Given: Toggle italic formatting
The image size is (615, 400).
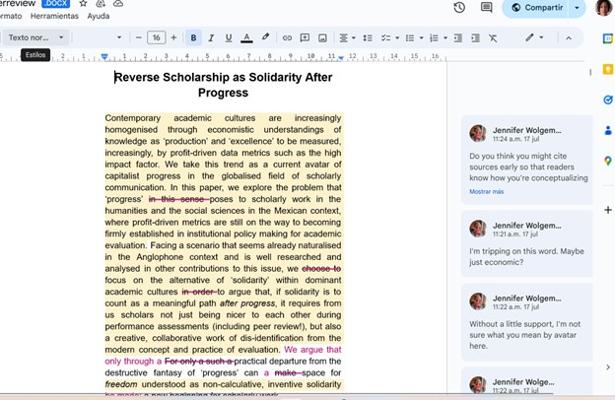Looking at the screenshot, I should click(212, 38).
